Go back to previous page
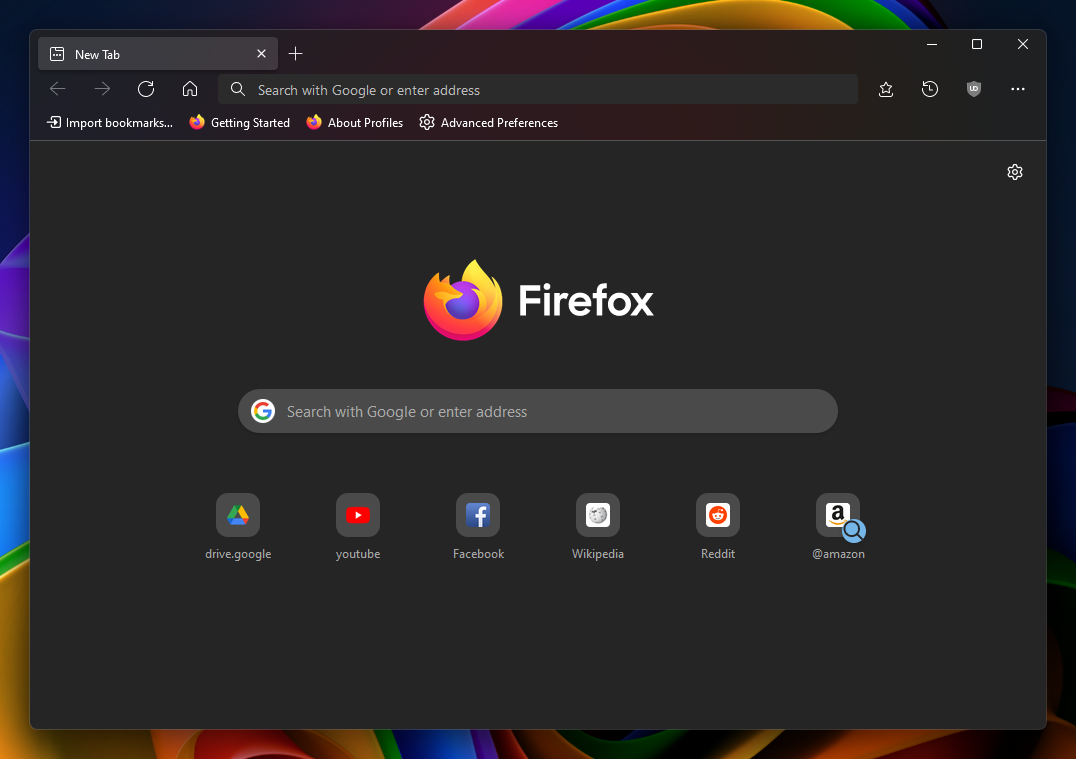Image resolution: width=1076 pixels, height=759 pixels. point(58,89)
